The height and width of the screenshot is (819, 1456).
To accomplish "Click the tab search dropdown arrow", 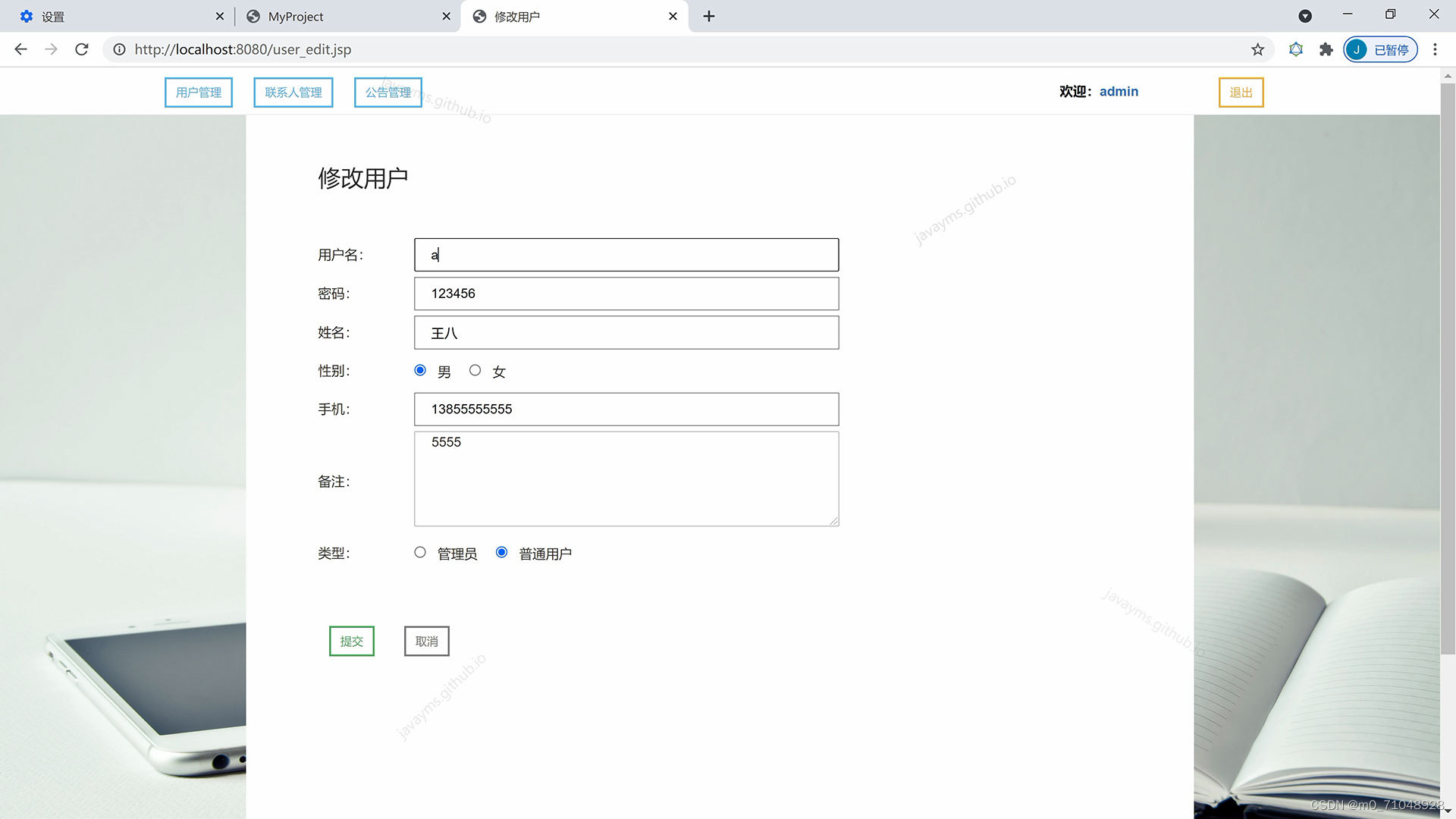I will pos(1305,16).
